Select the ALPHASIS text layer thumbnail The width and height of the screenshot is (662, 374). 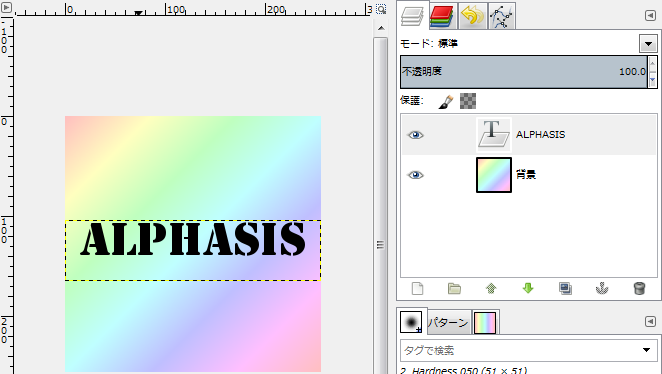(x=494, y=135)
